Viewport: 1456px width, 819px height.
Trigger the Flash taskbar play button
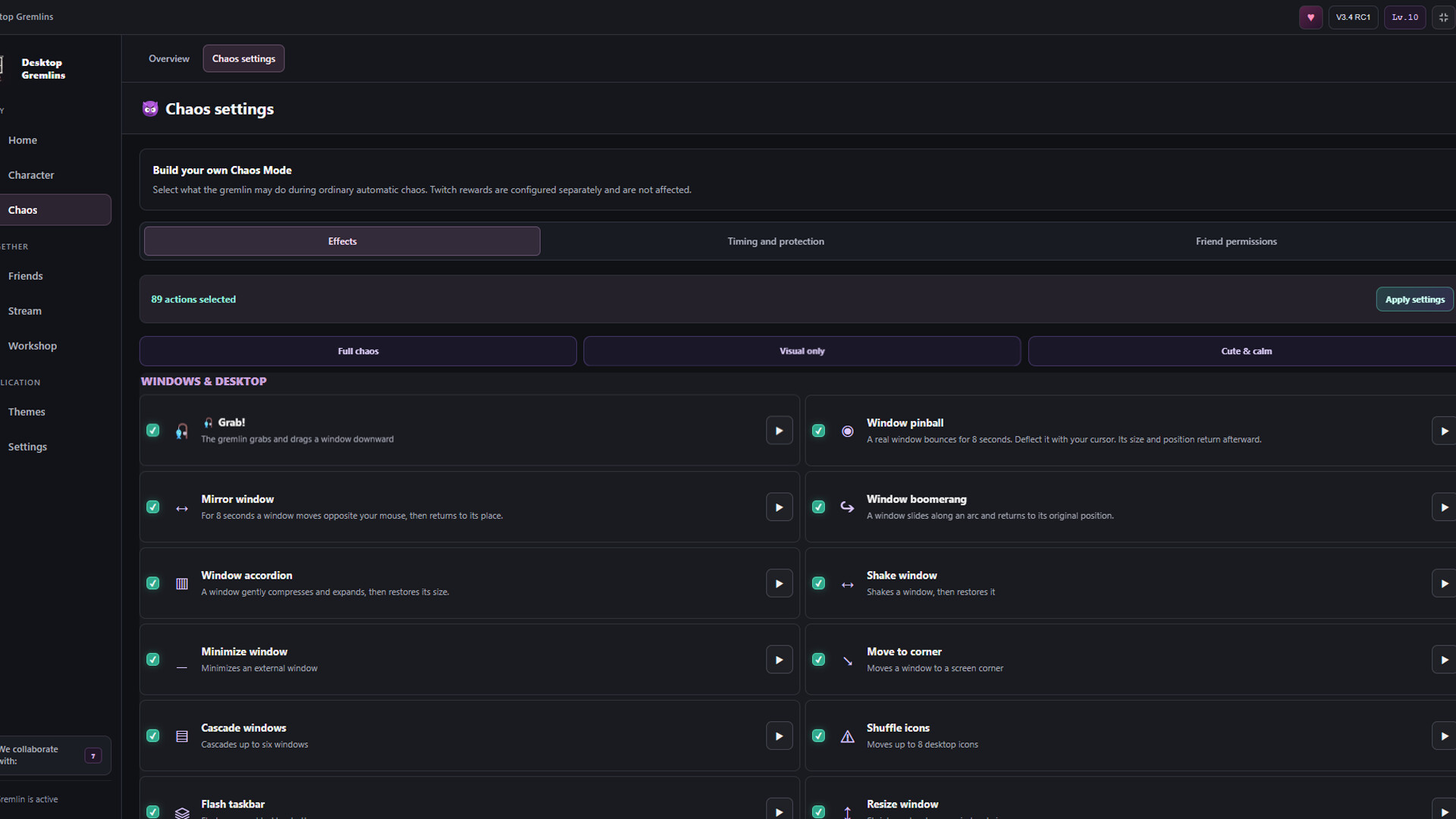tap(779, 809)
